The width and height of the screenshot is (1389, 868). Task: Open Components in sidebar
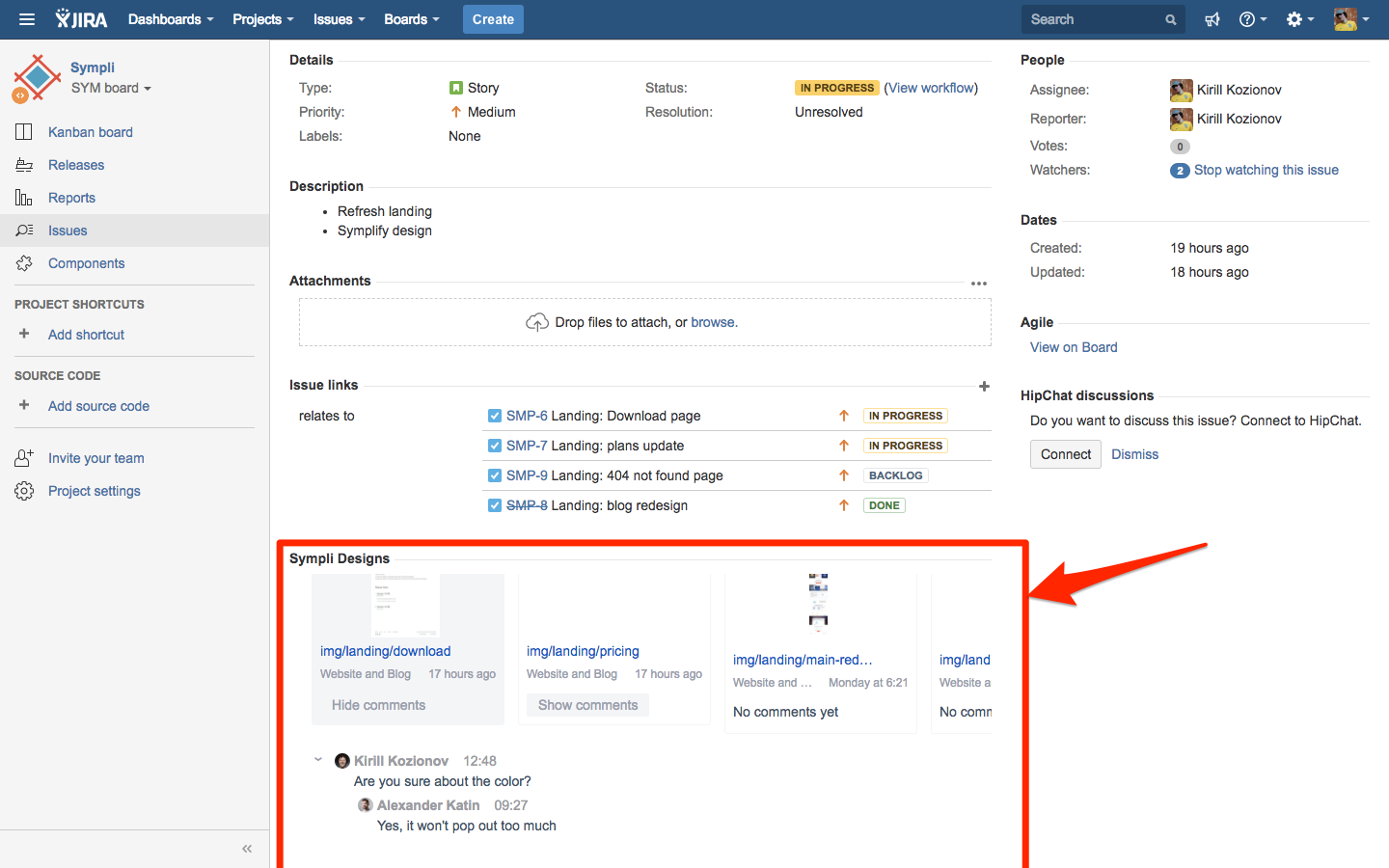point(86,263)
